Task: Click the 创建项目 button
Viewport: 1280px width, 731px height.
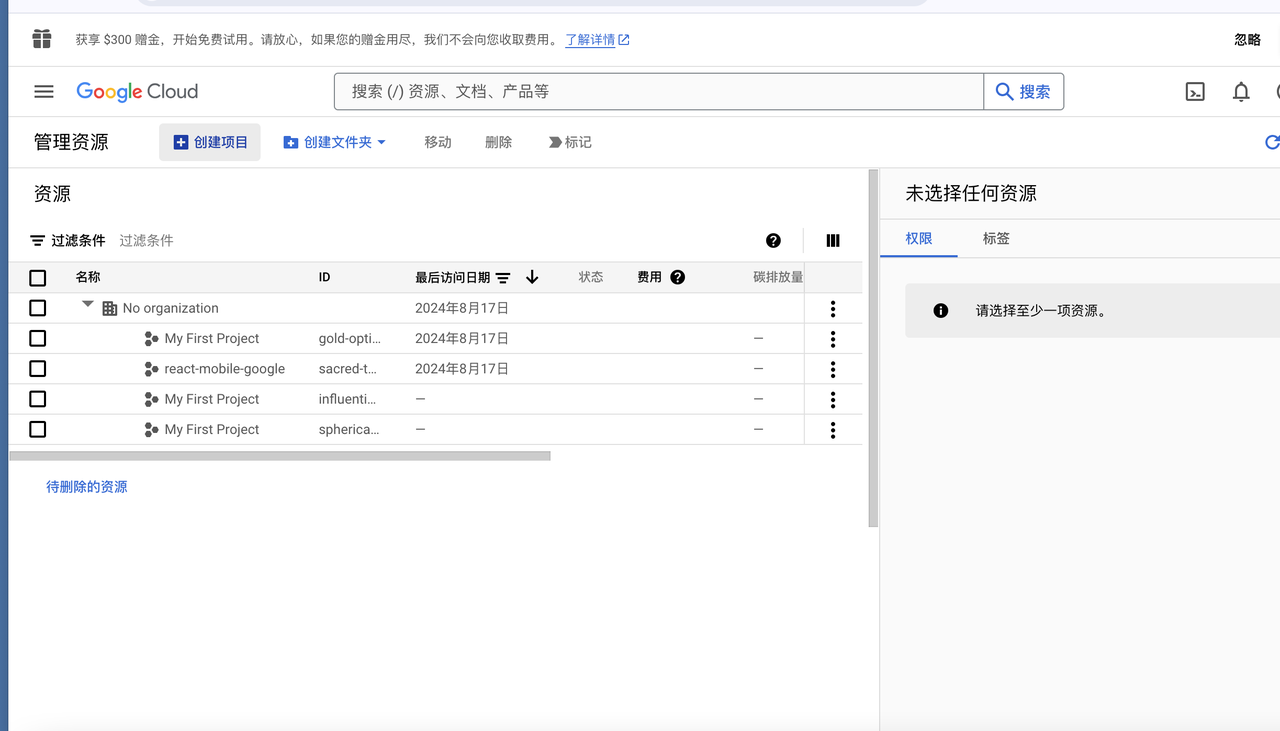Action: tap(210, 142)
